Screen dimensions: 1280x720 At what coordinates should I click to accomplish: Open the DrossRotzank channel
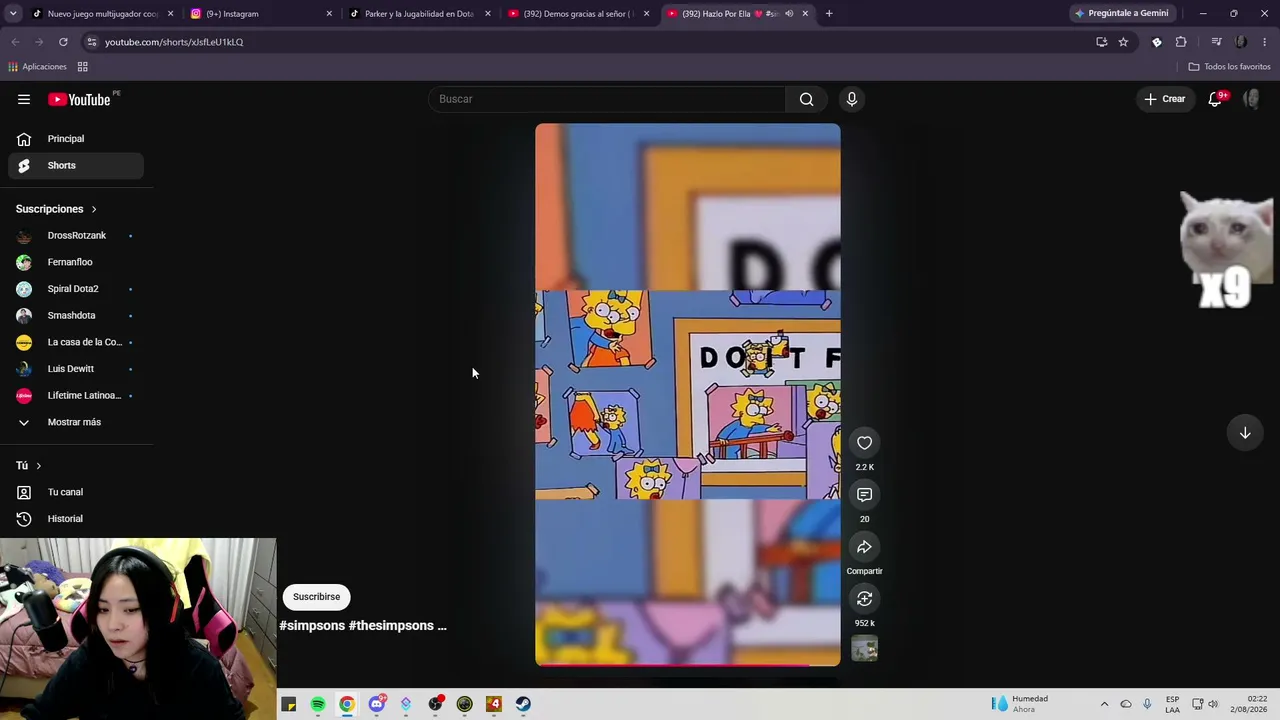(x=75, y=236)
